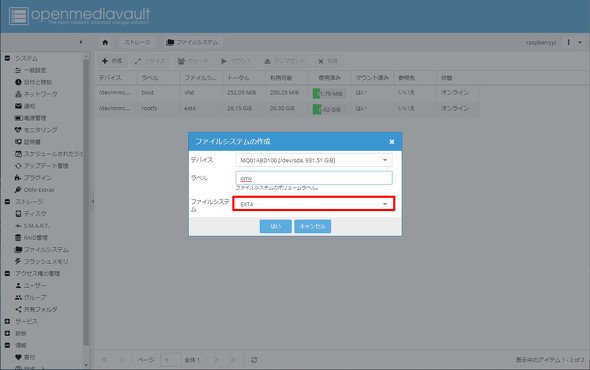The image size is (590, 370).
Task: Click the ラベル text field
Action: (x=314, y=178)
